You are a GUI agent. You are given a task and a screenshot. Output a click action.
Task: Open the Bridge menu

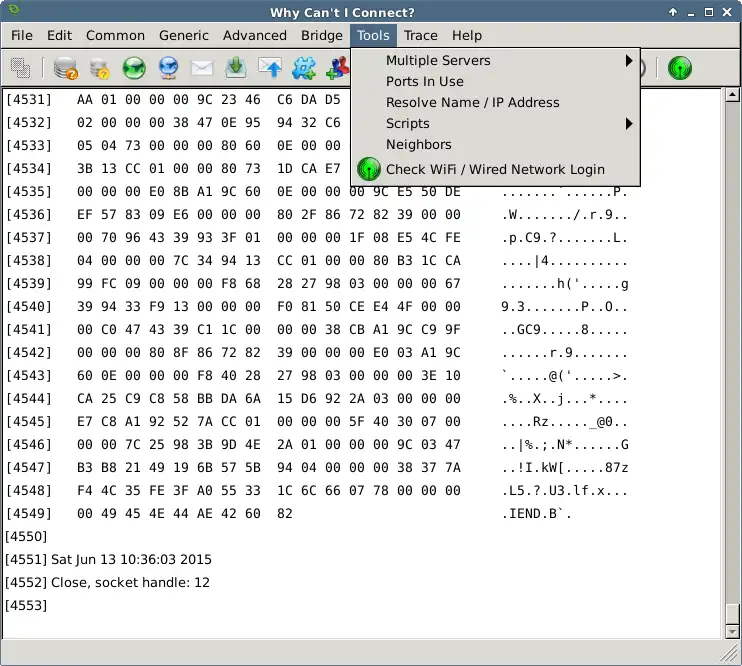click(322, 36)
